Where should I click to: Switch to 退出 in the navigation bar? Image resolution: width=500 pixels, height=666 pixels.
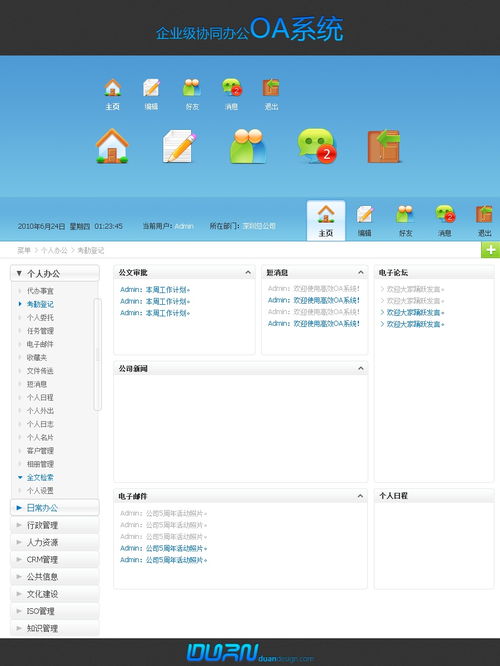tap(484, 220)
